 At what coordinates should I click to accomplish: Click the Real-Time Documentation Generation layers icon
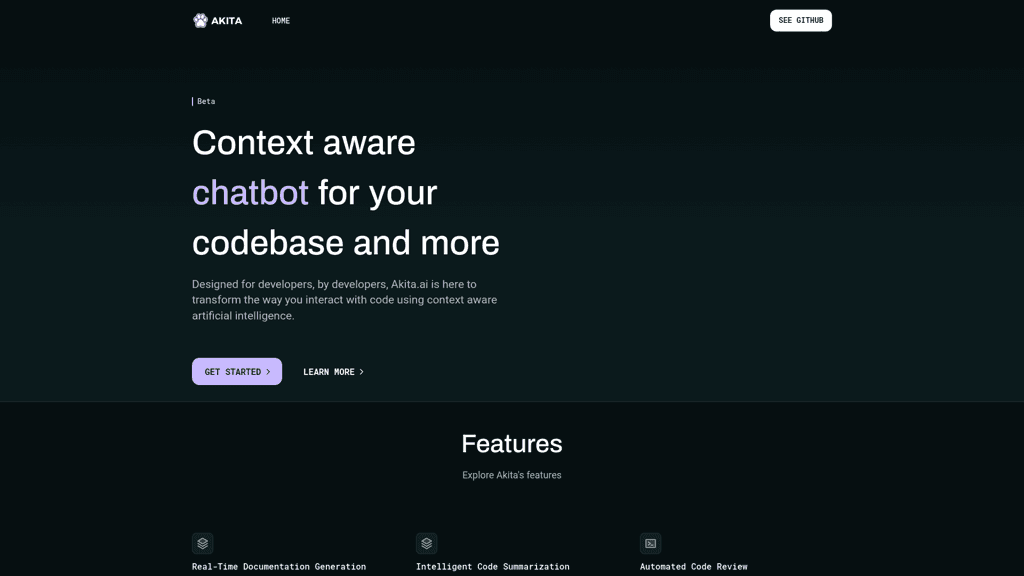[x=202, y=543]
